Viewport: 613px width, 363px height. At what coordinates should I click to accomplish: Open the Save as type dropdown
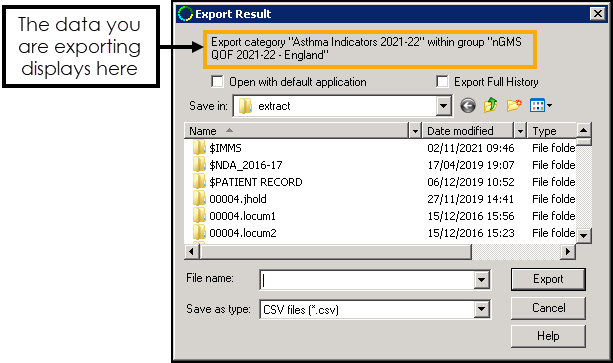coord(481,309)
